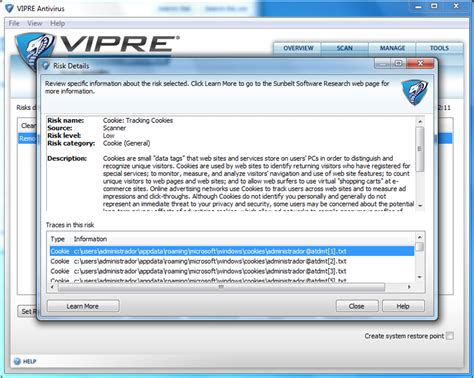Click the Learn More button
The height and width of the screenshot is (378, 474).
click(x=83, y=306)
